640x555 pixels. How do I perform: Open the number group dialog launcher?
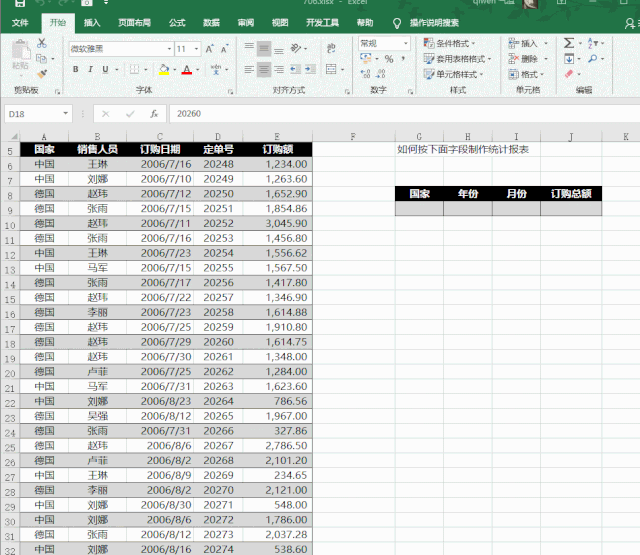point(411,92)
